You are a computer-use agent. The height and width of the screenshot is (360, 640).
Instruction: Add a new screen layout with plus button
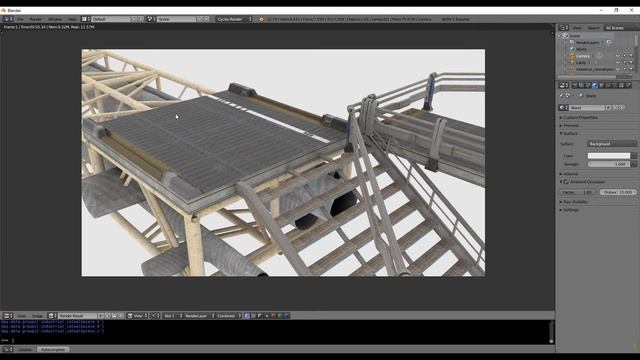(134, 19)
